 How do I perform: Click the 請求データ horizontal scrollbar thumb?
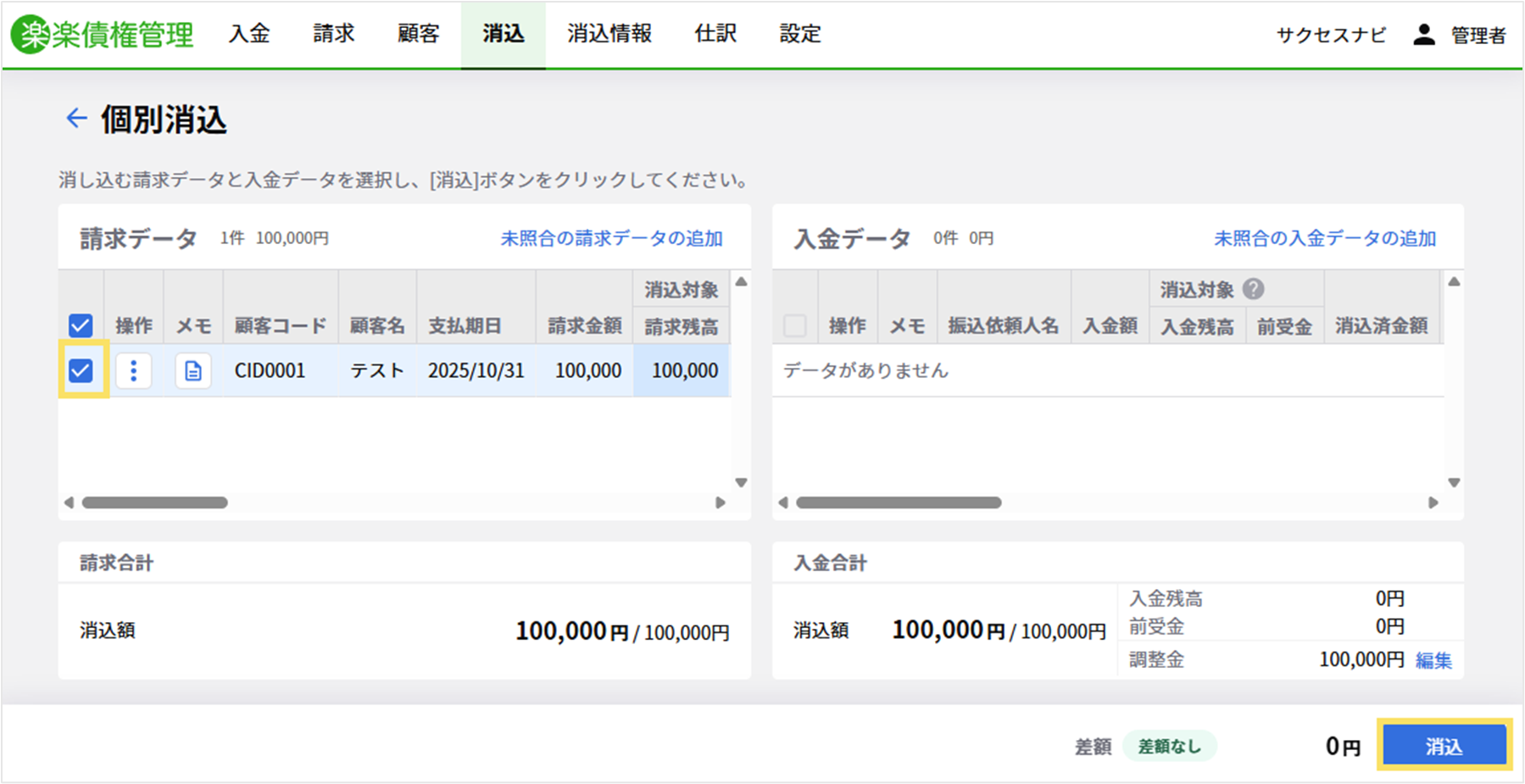pyautogui.click(x=155, y=503)
